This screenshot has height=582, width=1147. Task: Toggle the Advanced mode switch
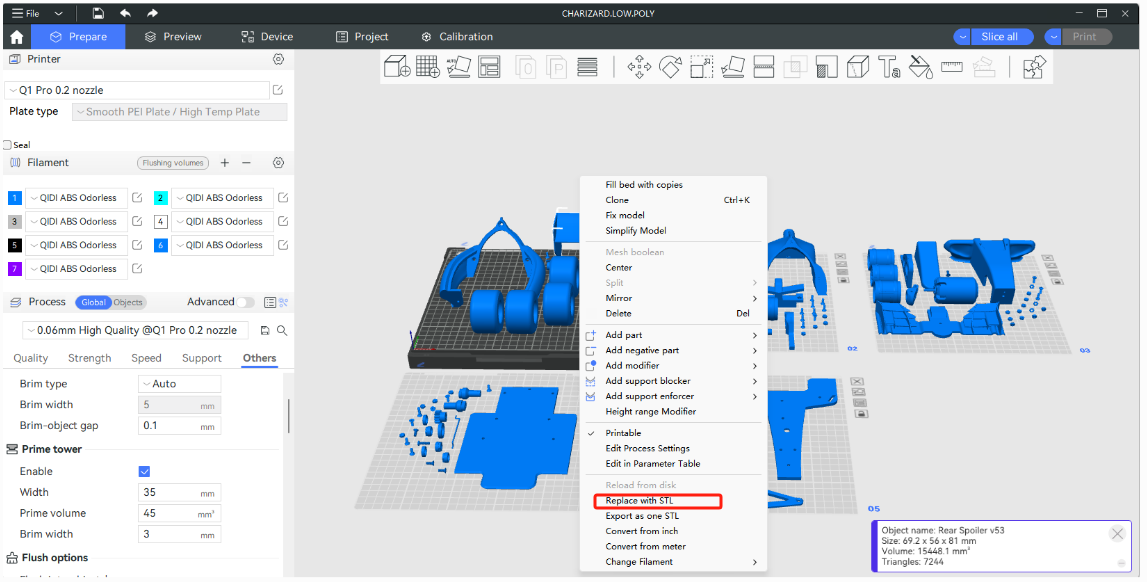(244, 302)
